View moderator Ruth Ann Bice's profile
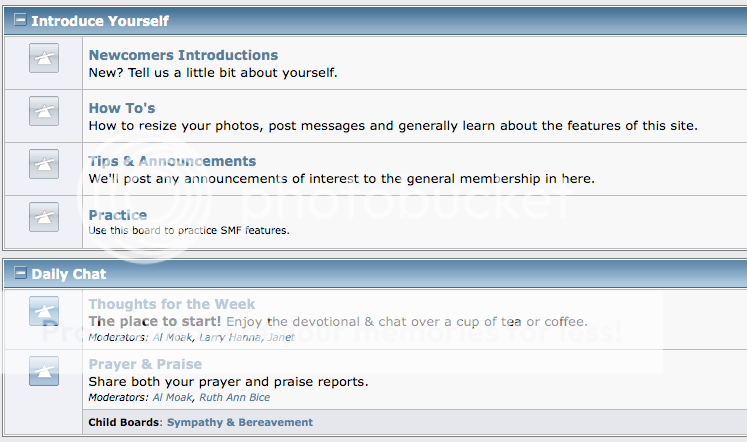This screenshot has height=442, width=747. 234,397
